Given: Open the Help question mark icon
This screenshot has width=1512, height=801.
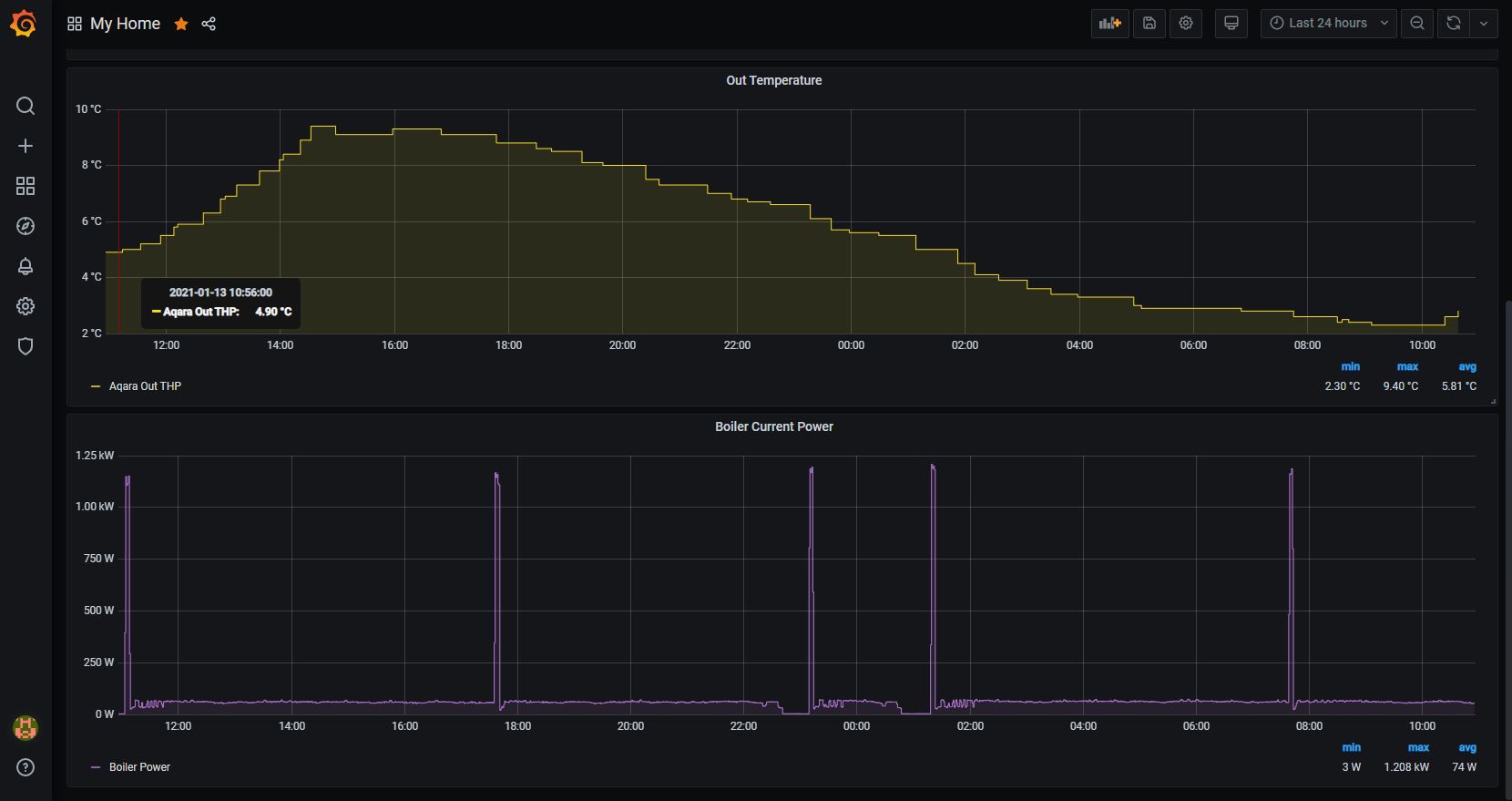Looking at the screenshot, I should click(x=26, y=767).
